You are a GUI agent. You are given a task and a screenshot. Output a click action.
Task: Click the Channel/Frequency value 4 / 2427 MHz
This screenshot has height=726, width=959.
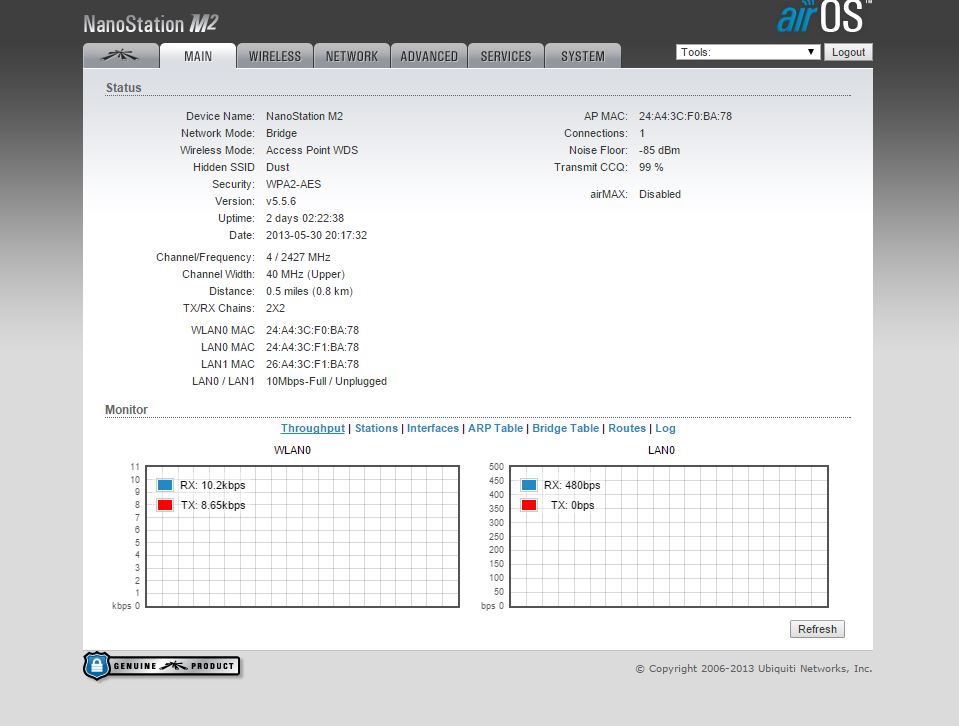point(298,257)
